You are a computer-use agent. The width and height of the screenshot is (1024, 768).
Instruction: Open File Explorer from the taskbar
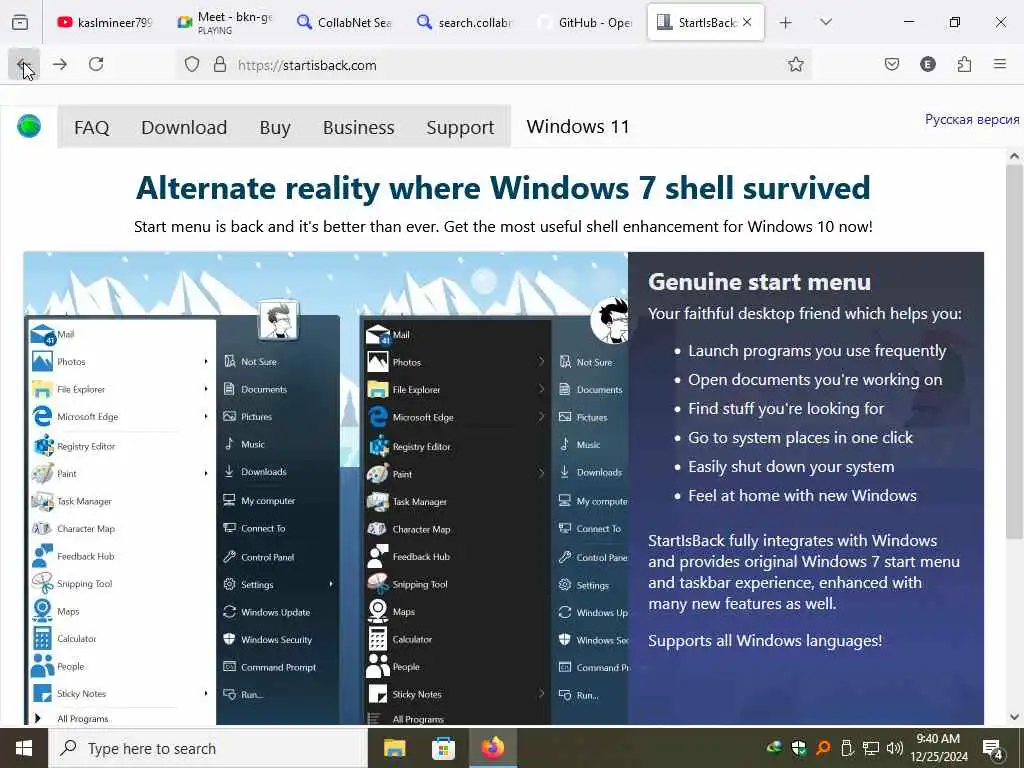click(x=394, y=748)
